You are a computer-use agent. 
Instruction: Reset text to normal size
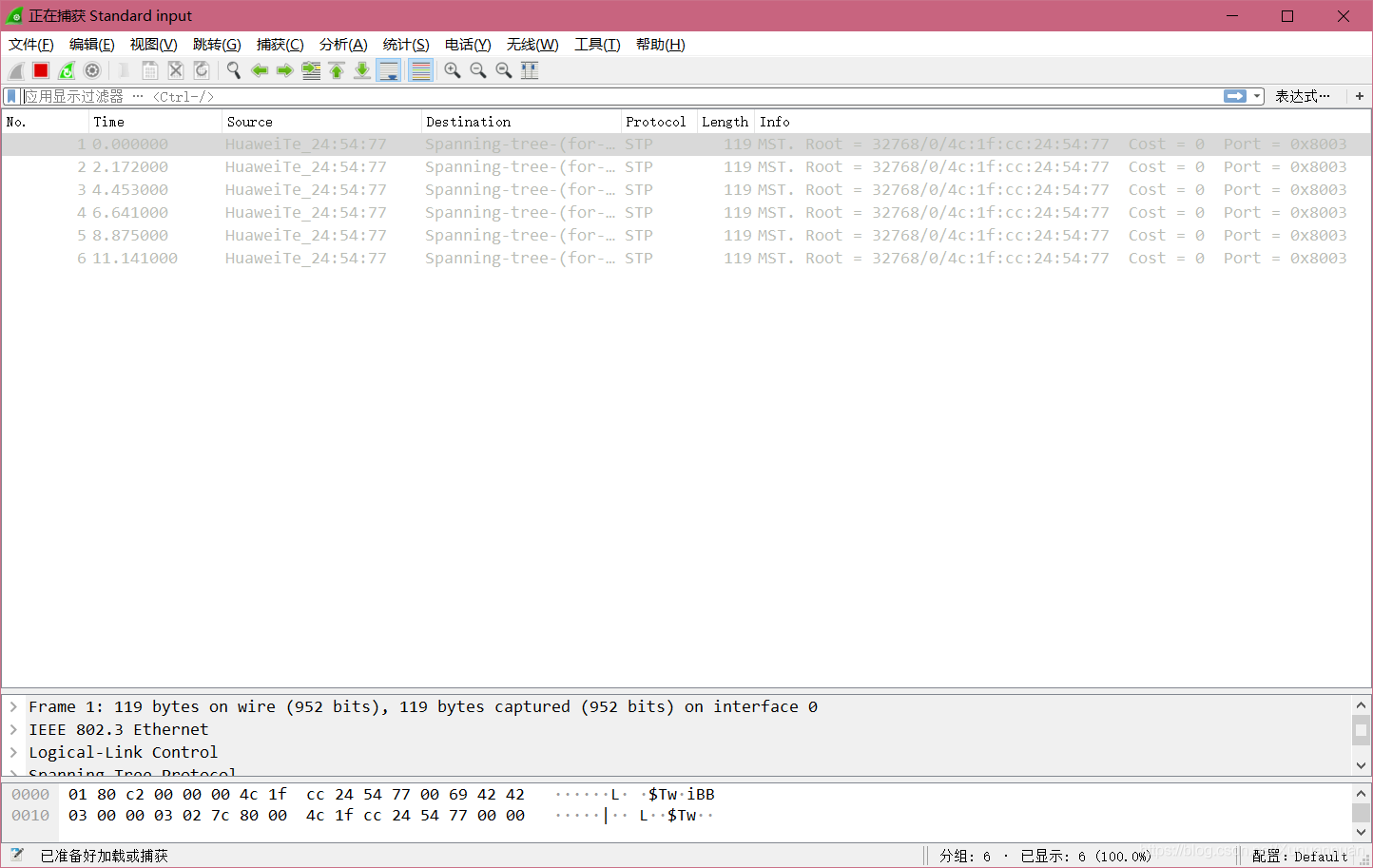coord(504,70)
